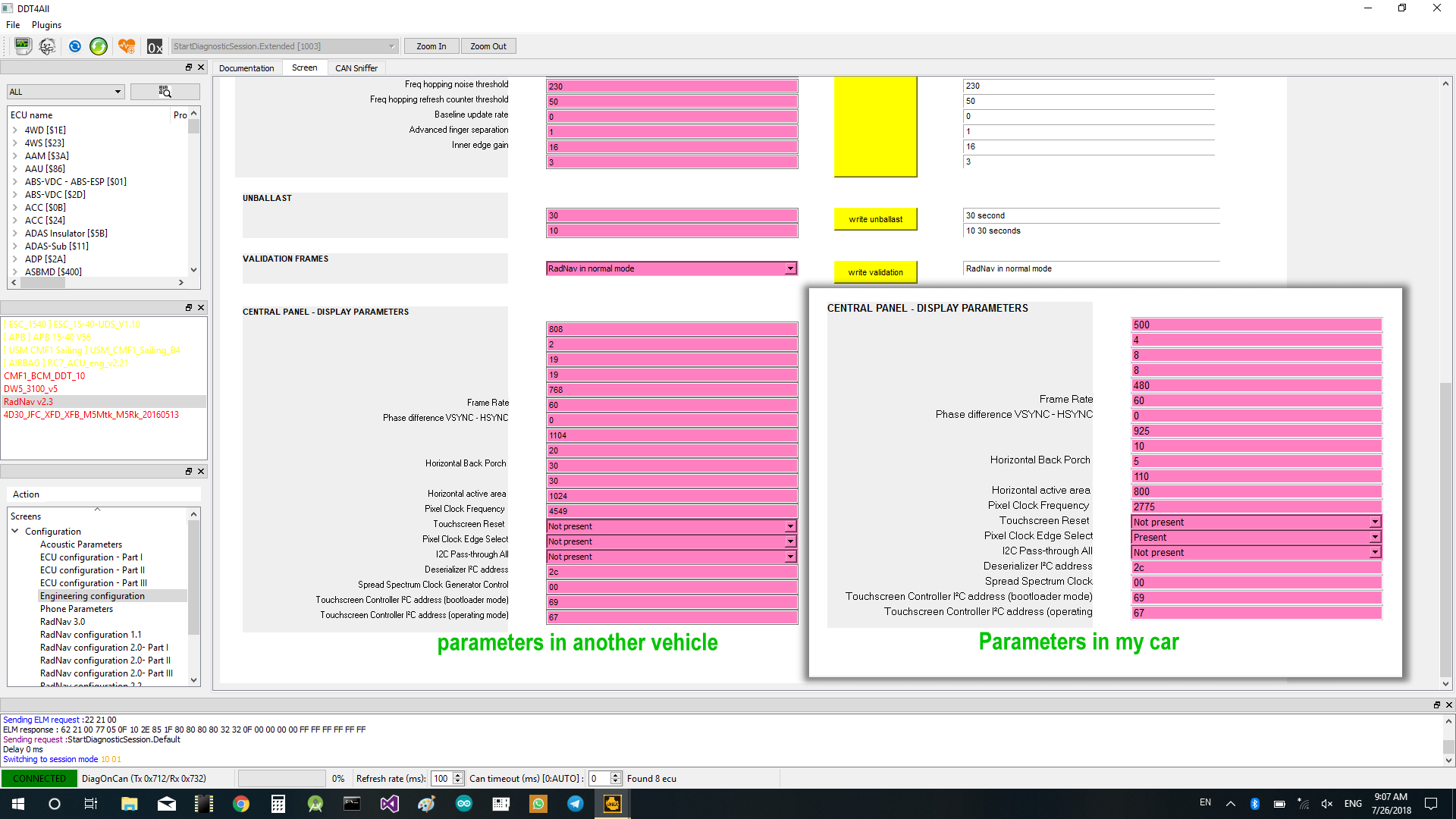Image resolution: width=1456 pixels, height=819 pixels.
Task: Select DW5_3100_v5 in detected ECUs
Action: [x=31, y=389]
